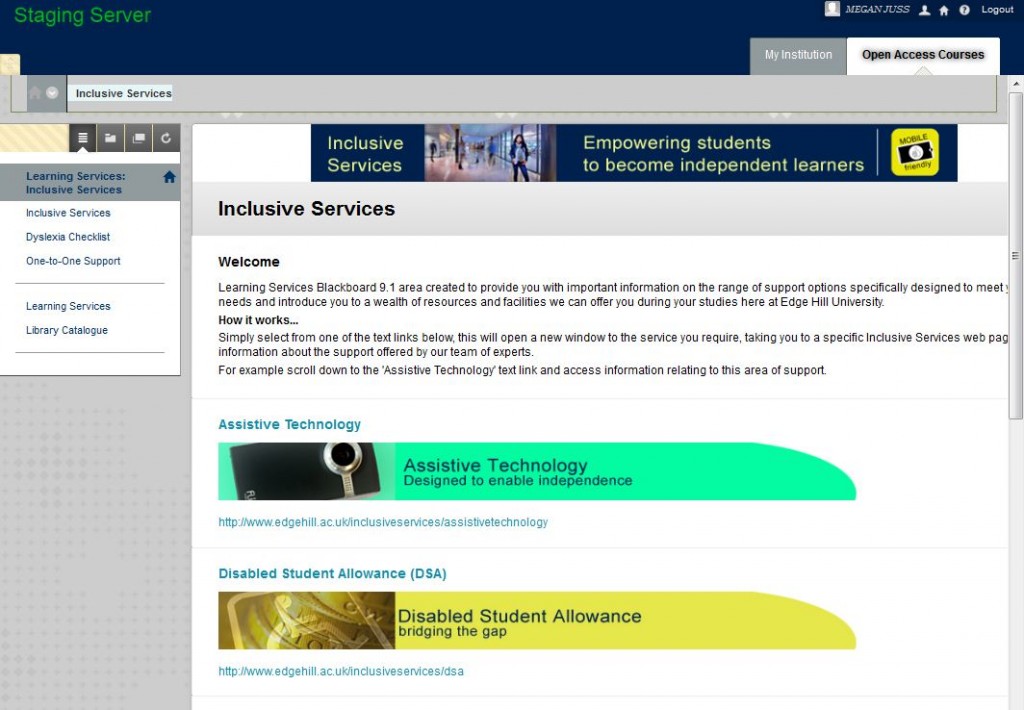Screen dimensions: 1024x710
Task: Open Inclusive Services in the course menu
Action: 68,213
